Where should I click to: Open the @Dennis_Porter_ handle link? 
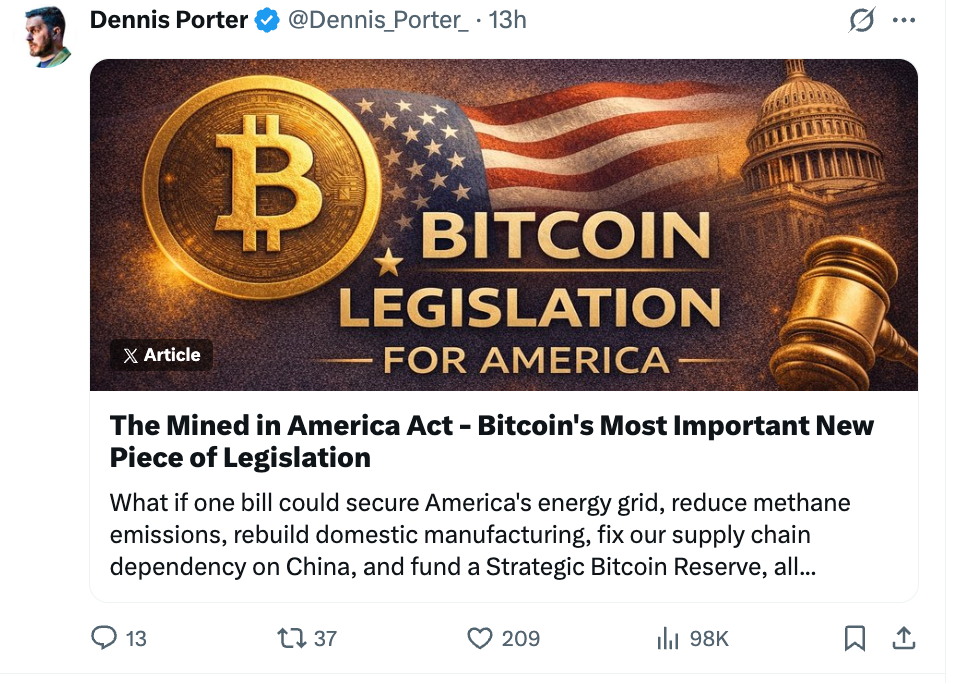(378, 20)
